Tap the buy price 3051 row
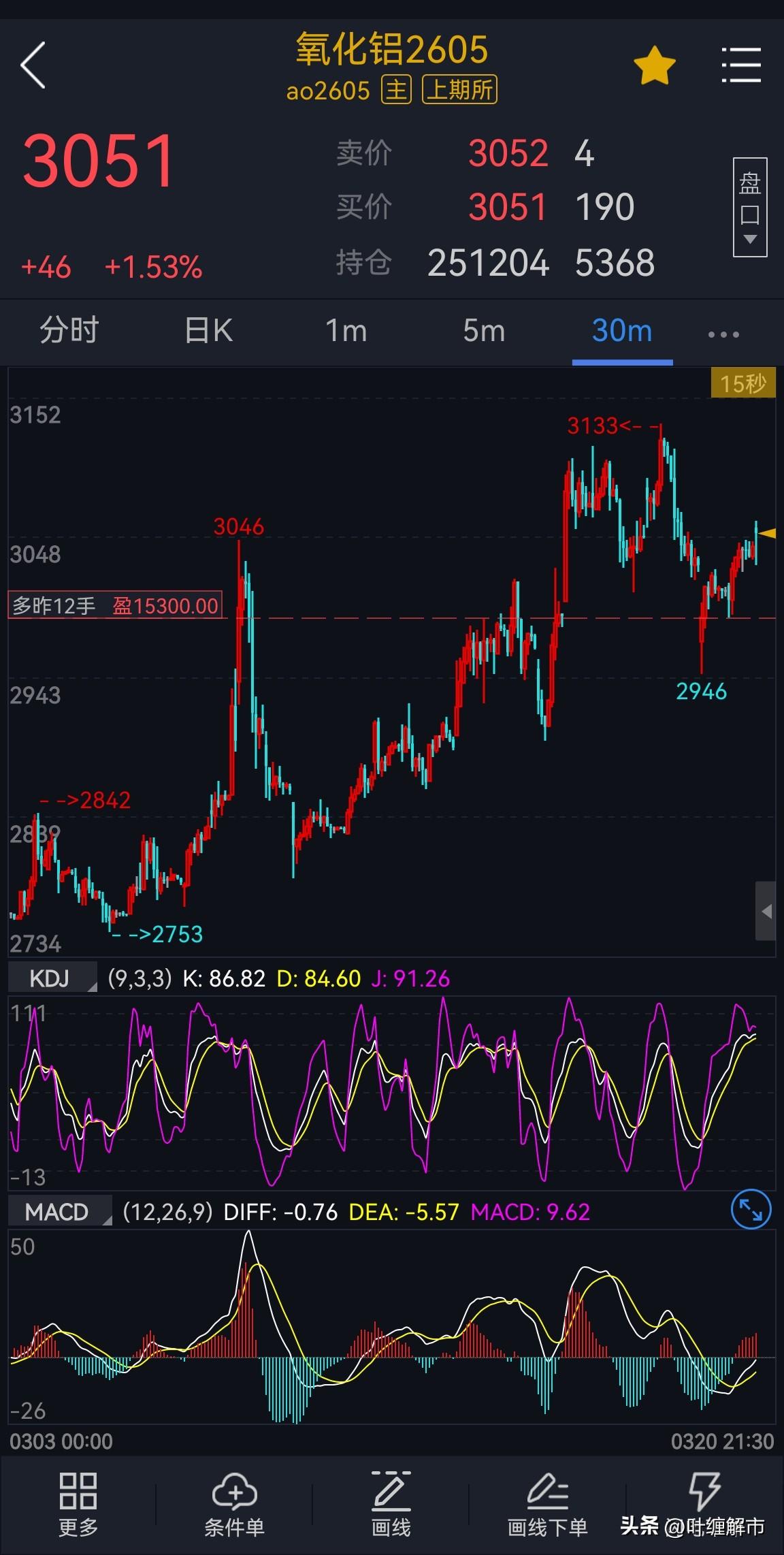784x1555 pixels. click(486, 207)
